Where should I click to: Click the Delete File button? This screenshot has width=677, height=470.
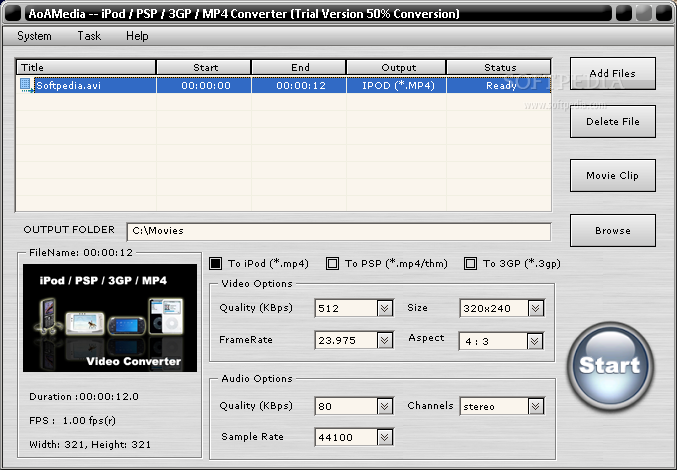point(613,122)
